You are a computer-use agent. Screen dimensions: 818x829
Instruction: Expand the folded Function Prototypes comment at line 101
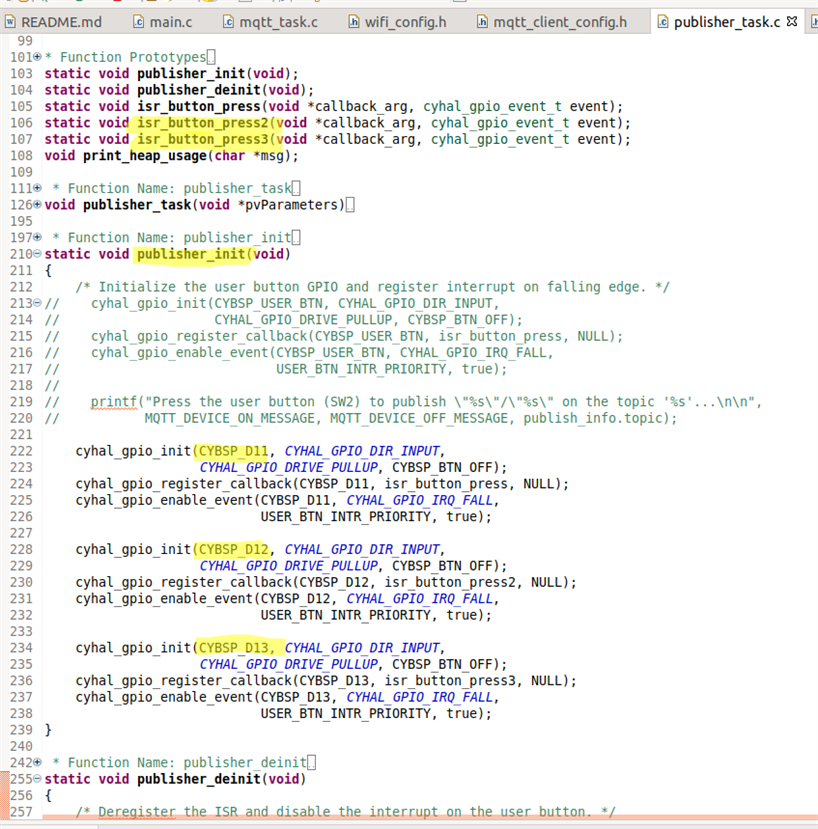pos(37,56)
